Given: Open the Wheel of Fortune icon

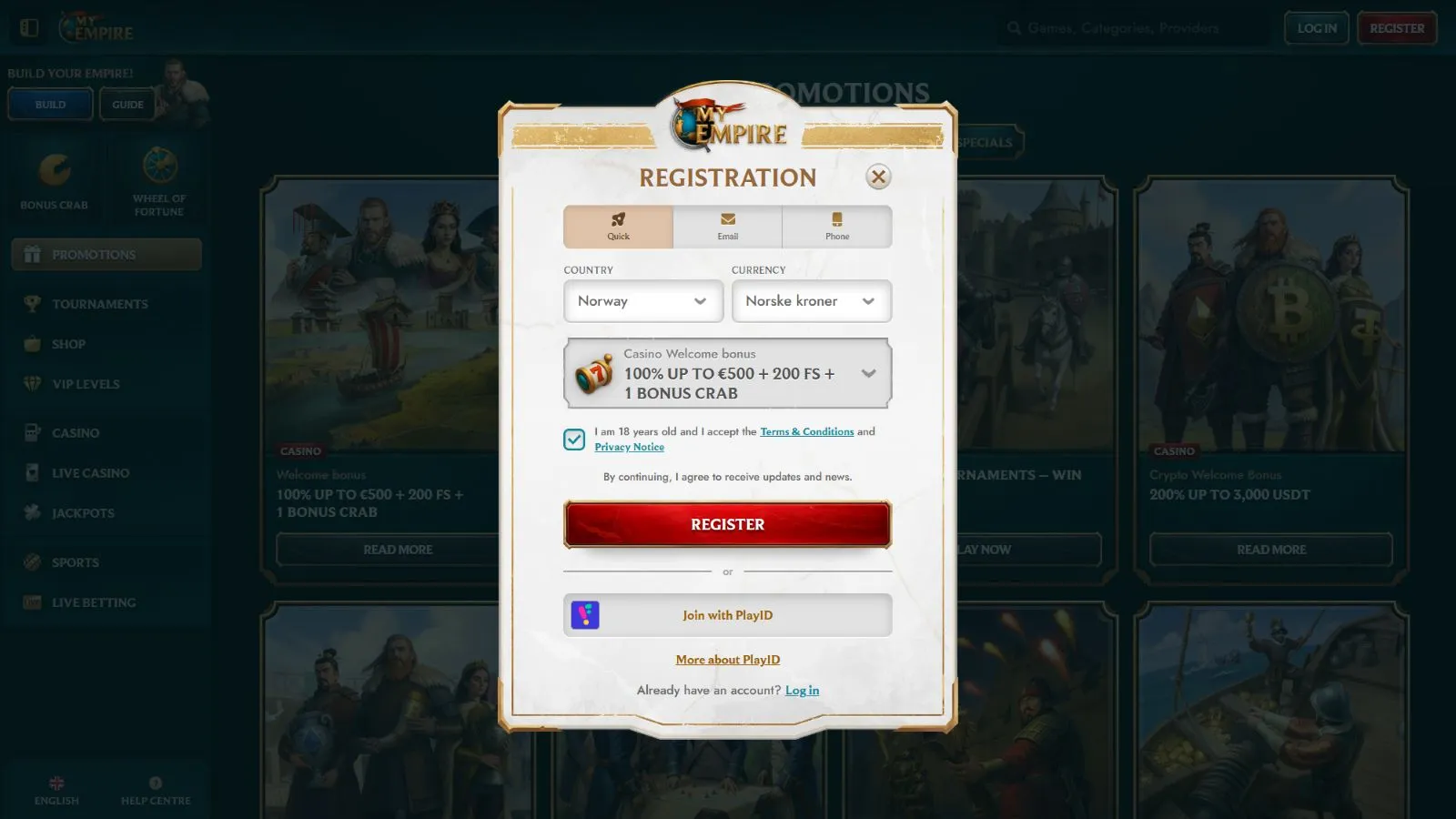Looking at the screenshot, I should pos(159,166).
